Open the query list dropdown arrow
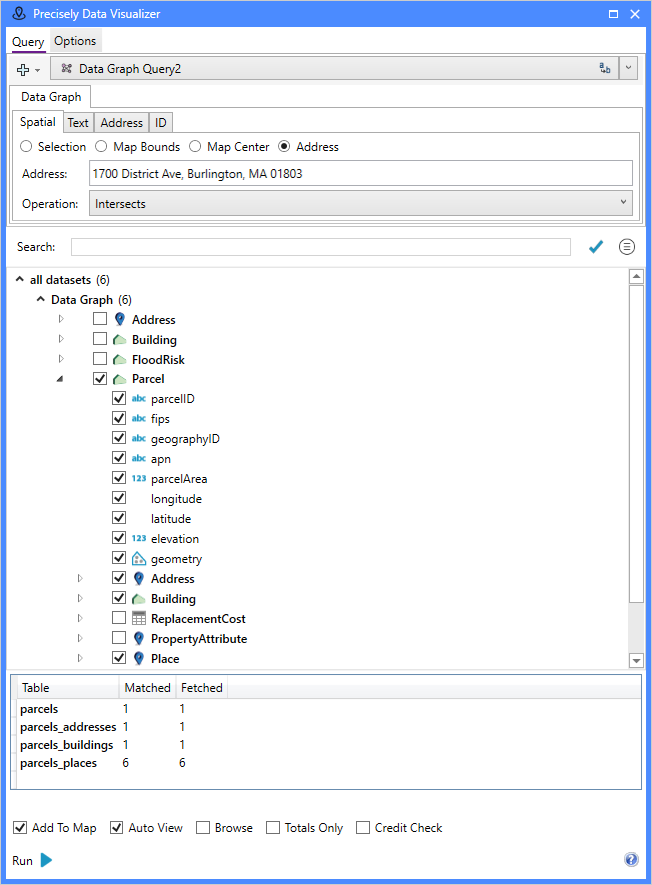The height and width of the screenshot is (885, 652). pos(628,68)
